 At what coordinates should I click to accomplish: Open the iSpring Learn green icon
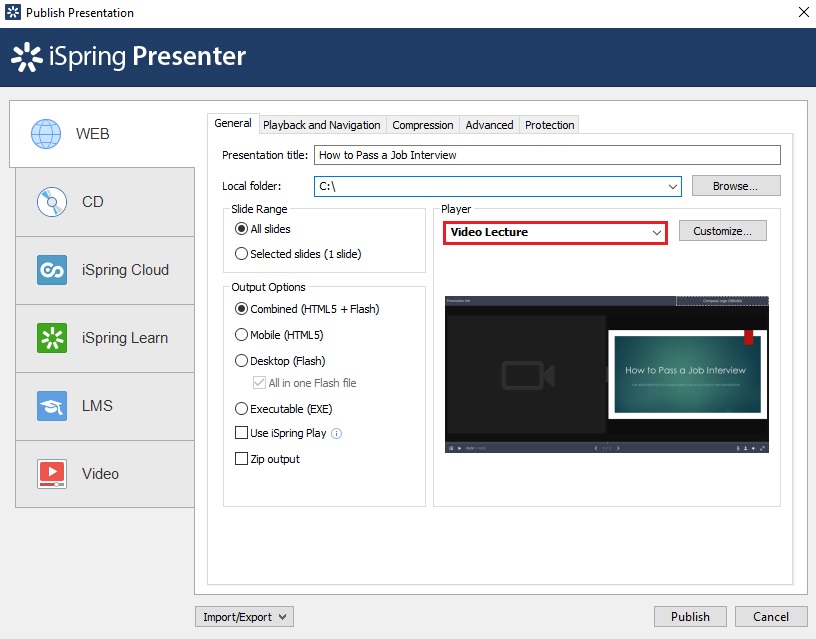pyautogui.click(x=52, y=338)
